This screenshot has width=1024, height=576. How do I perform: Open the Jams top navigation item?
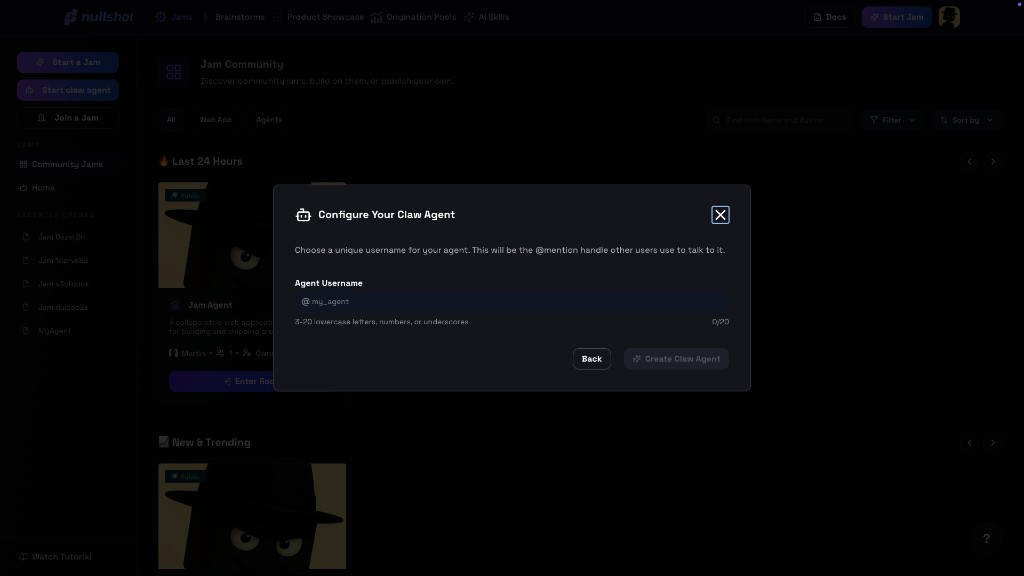[174, 17]
